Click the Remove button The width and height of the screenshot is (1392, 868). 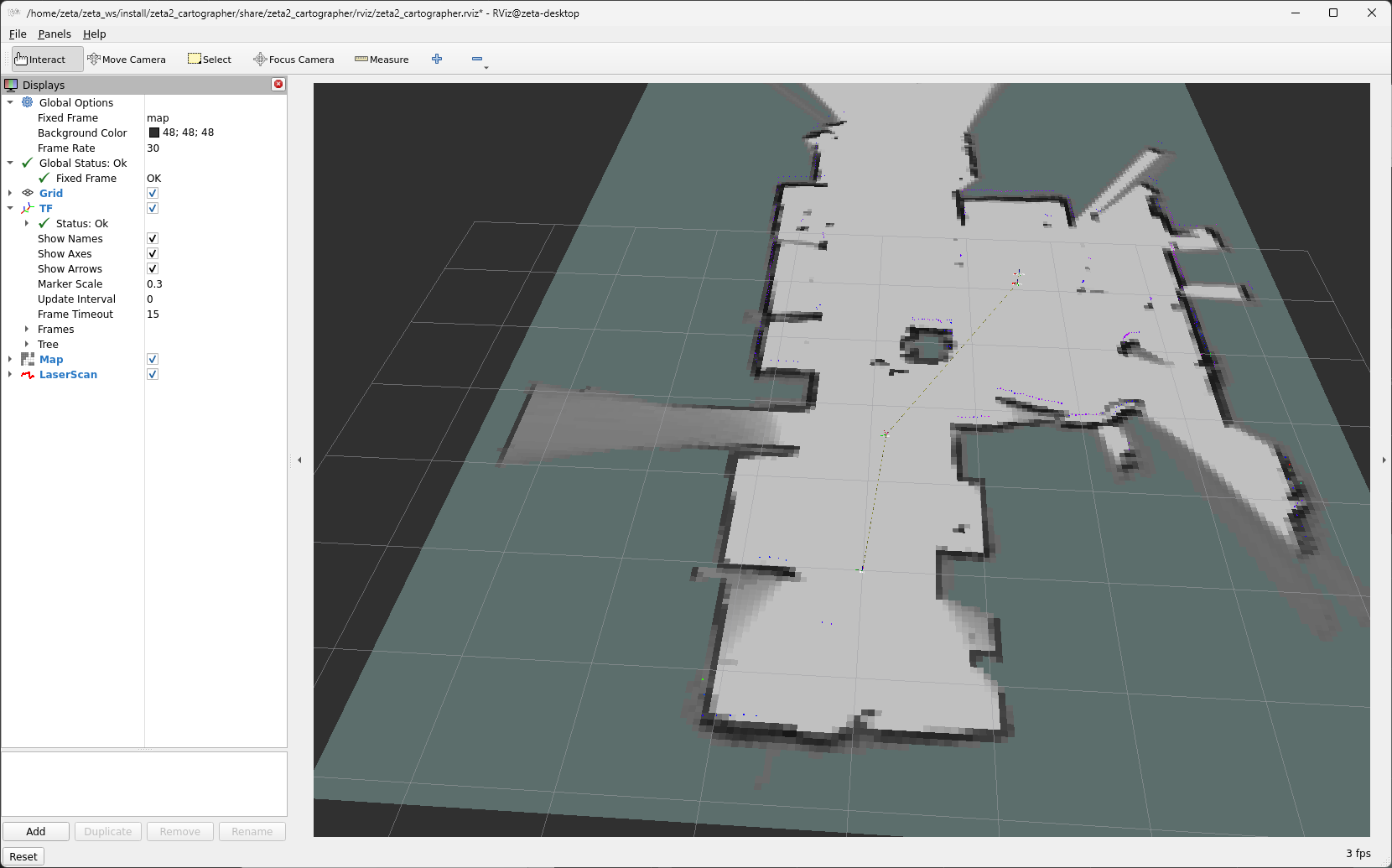point(180,831)
